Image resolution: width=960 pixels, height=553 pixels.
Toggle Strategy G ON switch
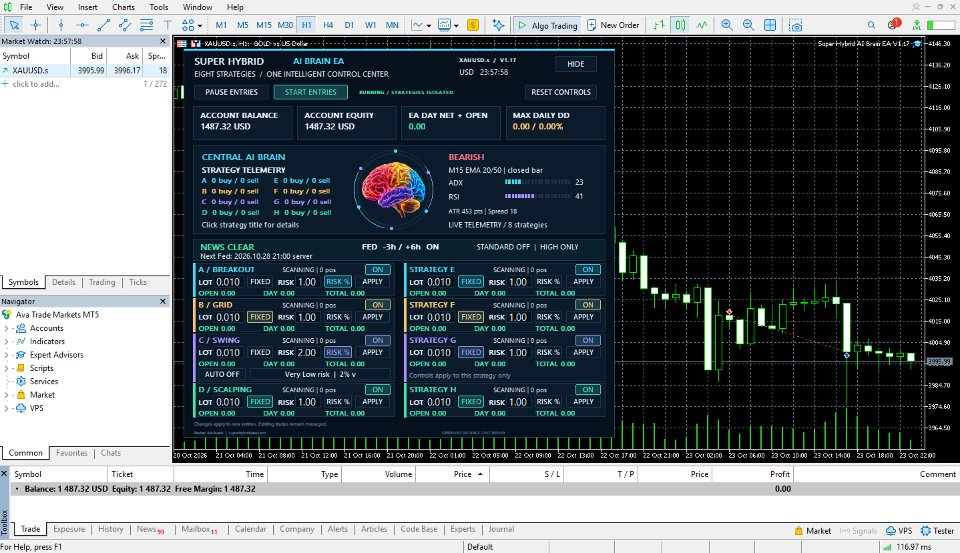(x=588, y=340)
